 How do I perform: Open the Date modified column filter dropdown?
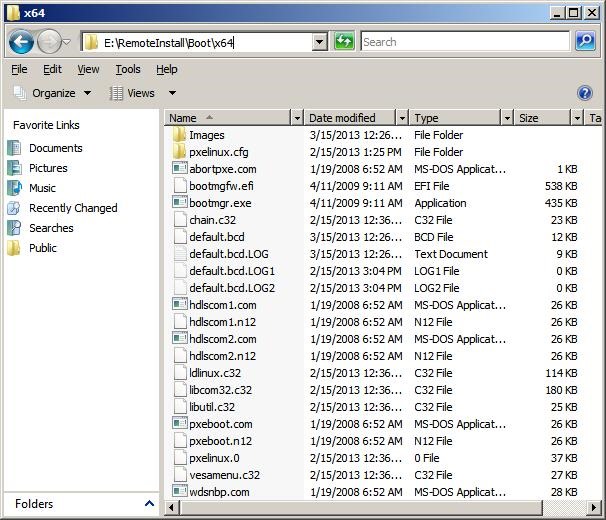[x=402, y=118]
